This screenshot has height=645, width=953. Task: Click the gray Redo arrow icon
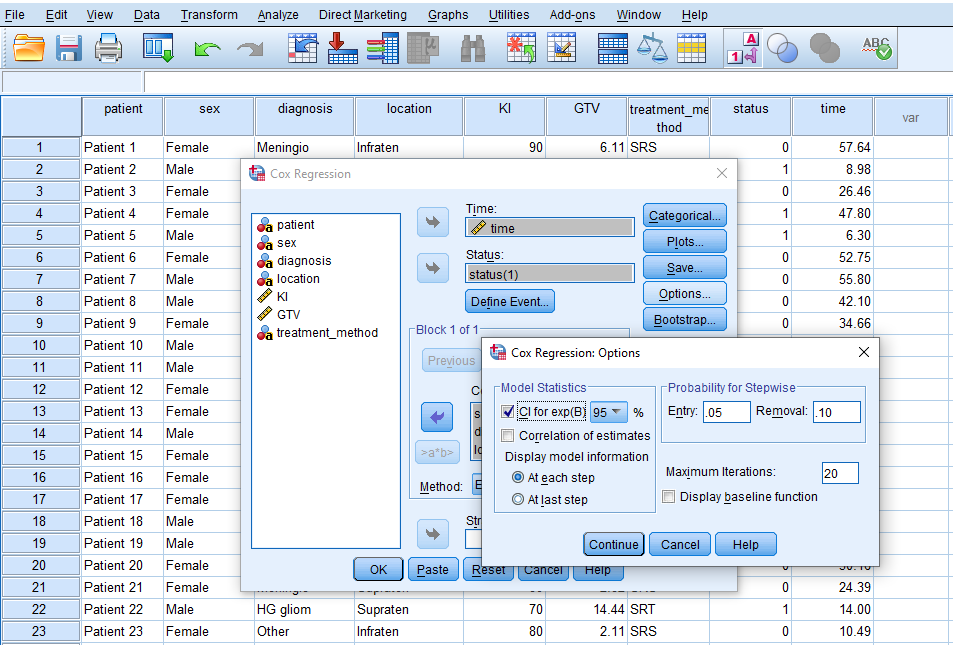pos(250,49)
